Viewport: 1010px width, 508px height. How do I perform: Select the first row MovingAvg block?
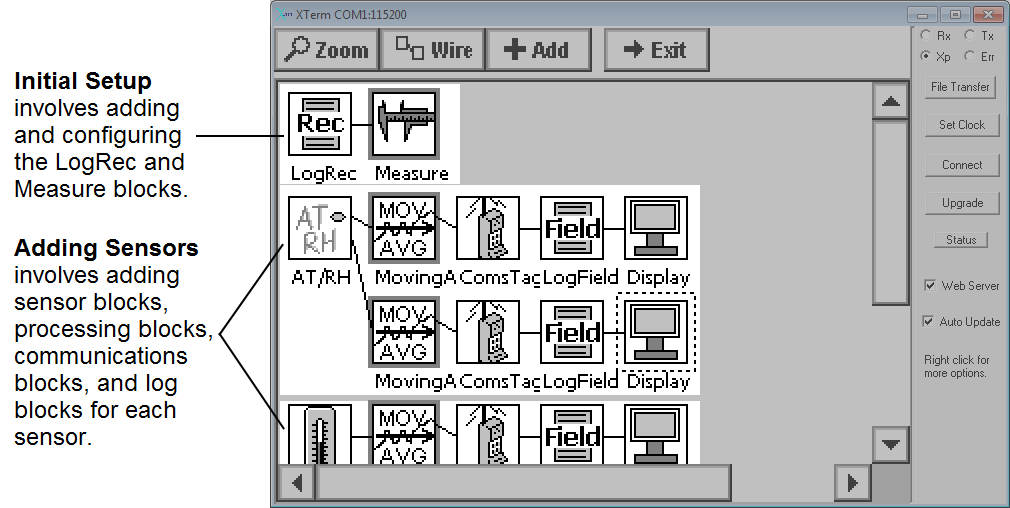pyautogui.click(x=404, y=228)
